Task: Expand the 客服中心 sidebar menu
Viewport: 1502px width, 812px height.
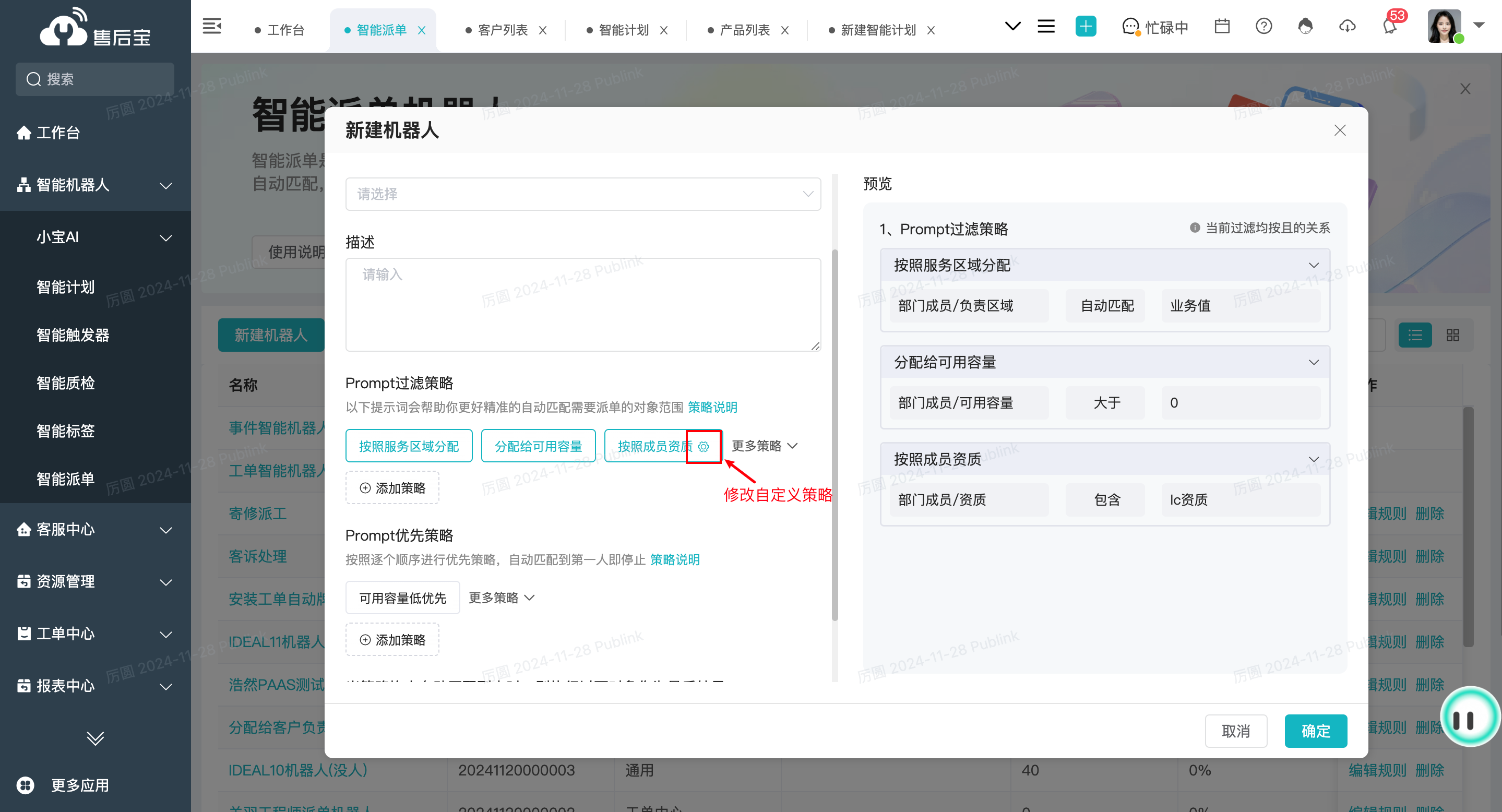Action: tap(166, 530)
